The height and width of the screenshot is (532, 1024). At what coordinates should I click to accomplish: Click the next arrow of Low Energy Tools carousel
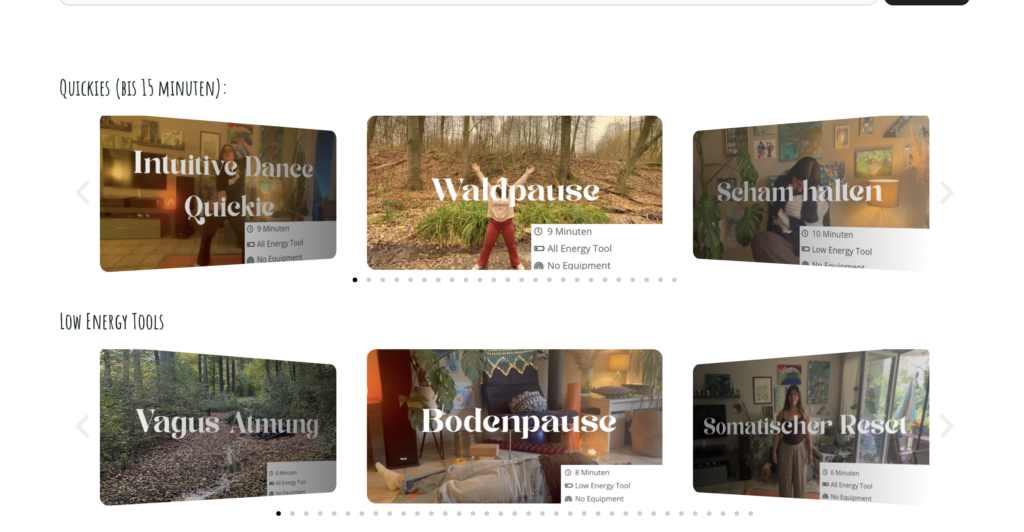point(946,426)
